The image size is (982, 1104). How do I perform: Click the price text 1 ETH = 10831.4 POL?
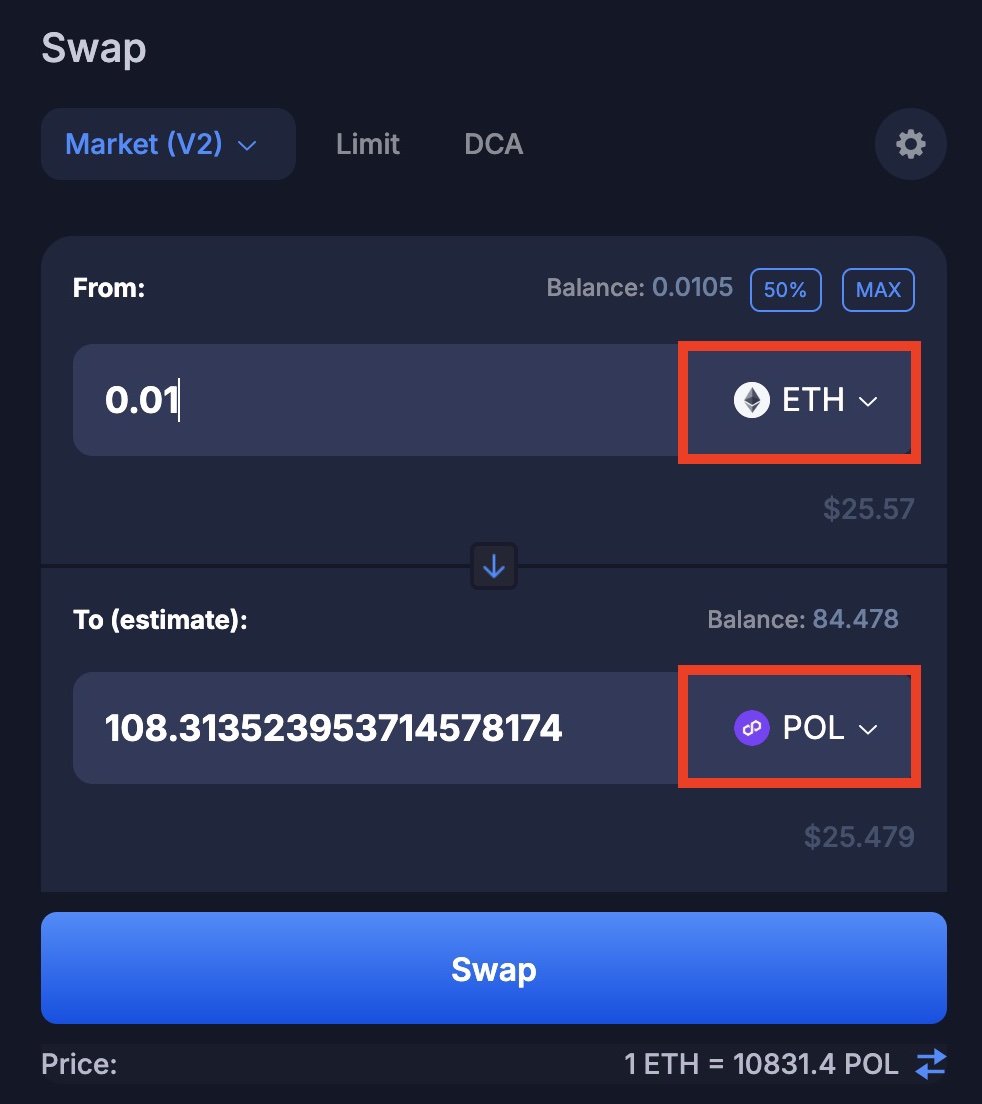point(761,1064)
